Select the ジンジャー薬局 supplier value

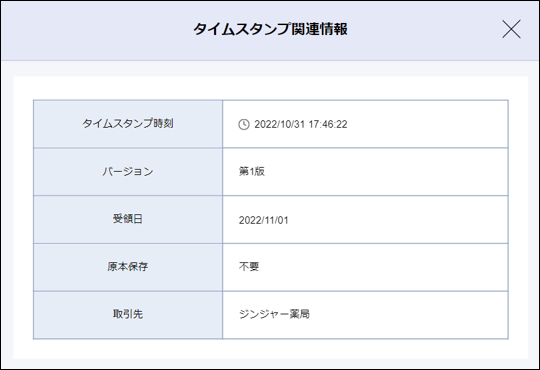coord(274,314)
